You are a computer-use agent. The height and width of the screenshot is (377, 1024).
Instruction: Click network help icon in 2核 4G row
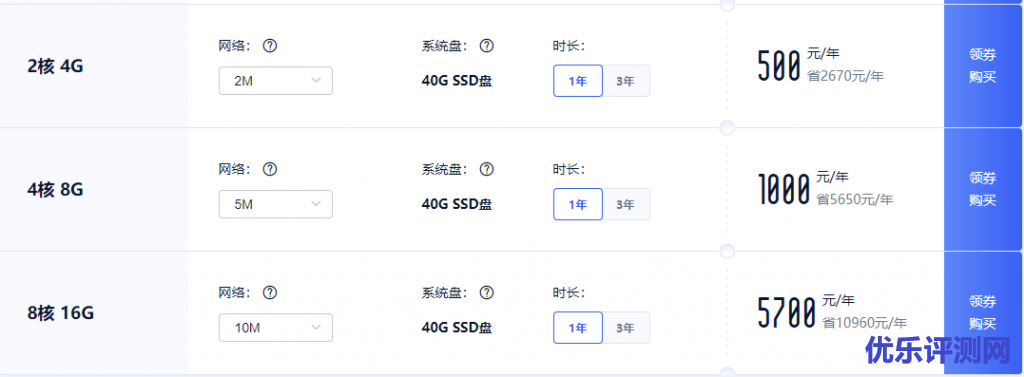(270, 46)
